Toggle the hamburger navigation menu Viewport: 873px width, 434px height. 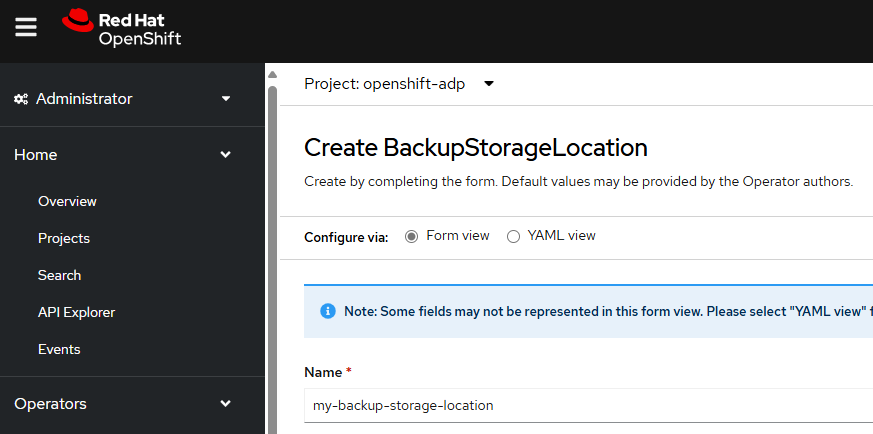(x=26, y=27)
